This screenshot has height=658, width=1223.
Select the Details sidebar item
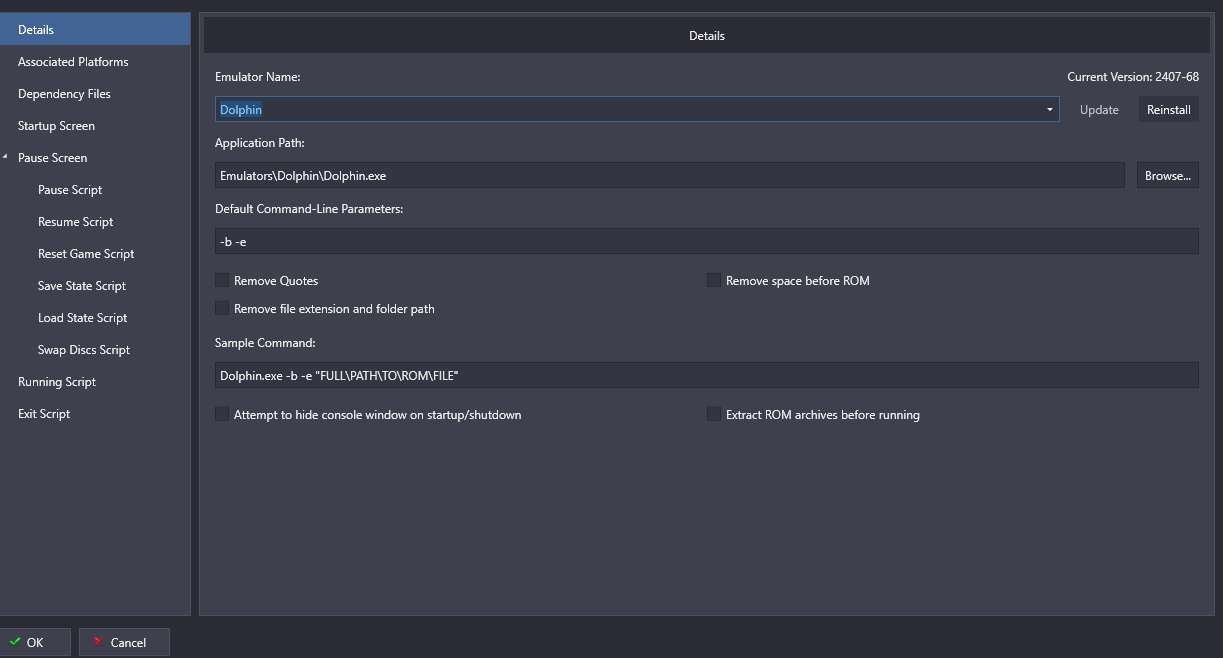coord(95,29)
